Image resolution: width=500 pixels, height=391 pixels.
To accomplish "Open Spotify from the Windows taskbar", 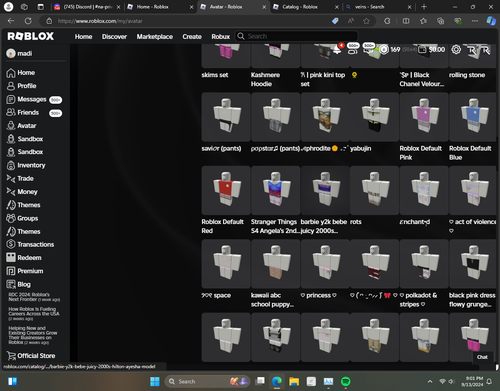I will coord(346,381).
